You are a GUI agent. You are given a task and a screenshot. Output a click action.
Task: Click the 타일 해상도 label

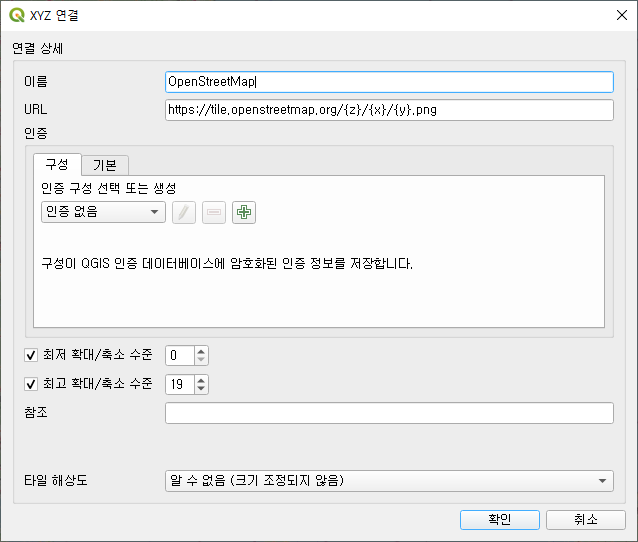pyautogui.click(x=56, y=481)
